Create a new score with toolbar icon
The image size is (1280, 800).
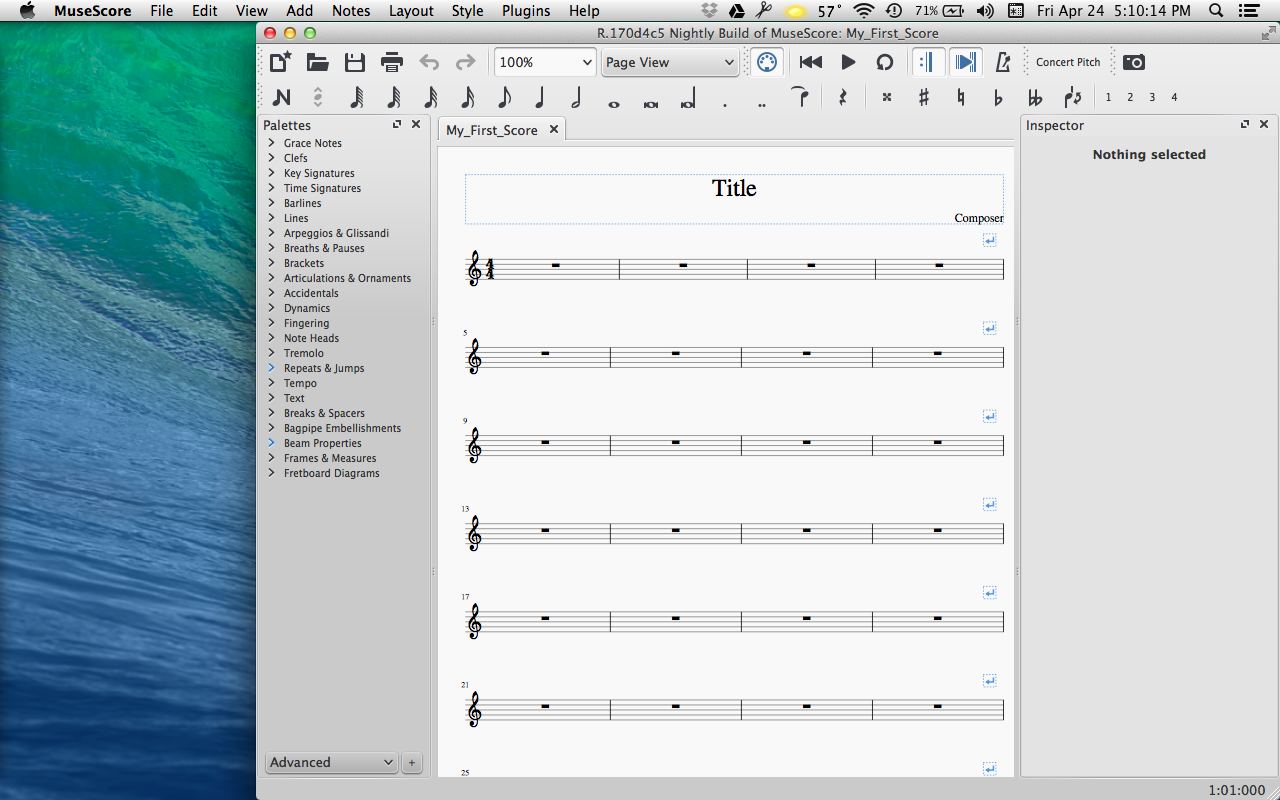click(x=281, y=62)
